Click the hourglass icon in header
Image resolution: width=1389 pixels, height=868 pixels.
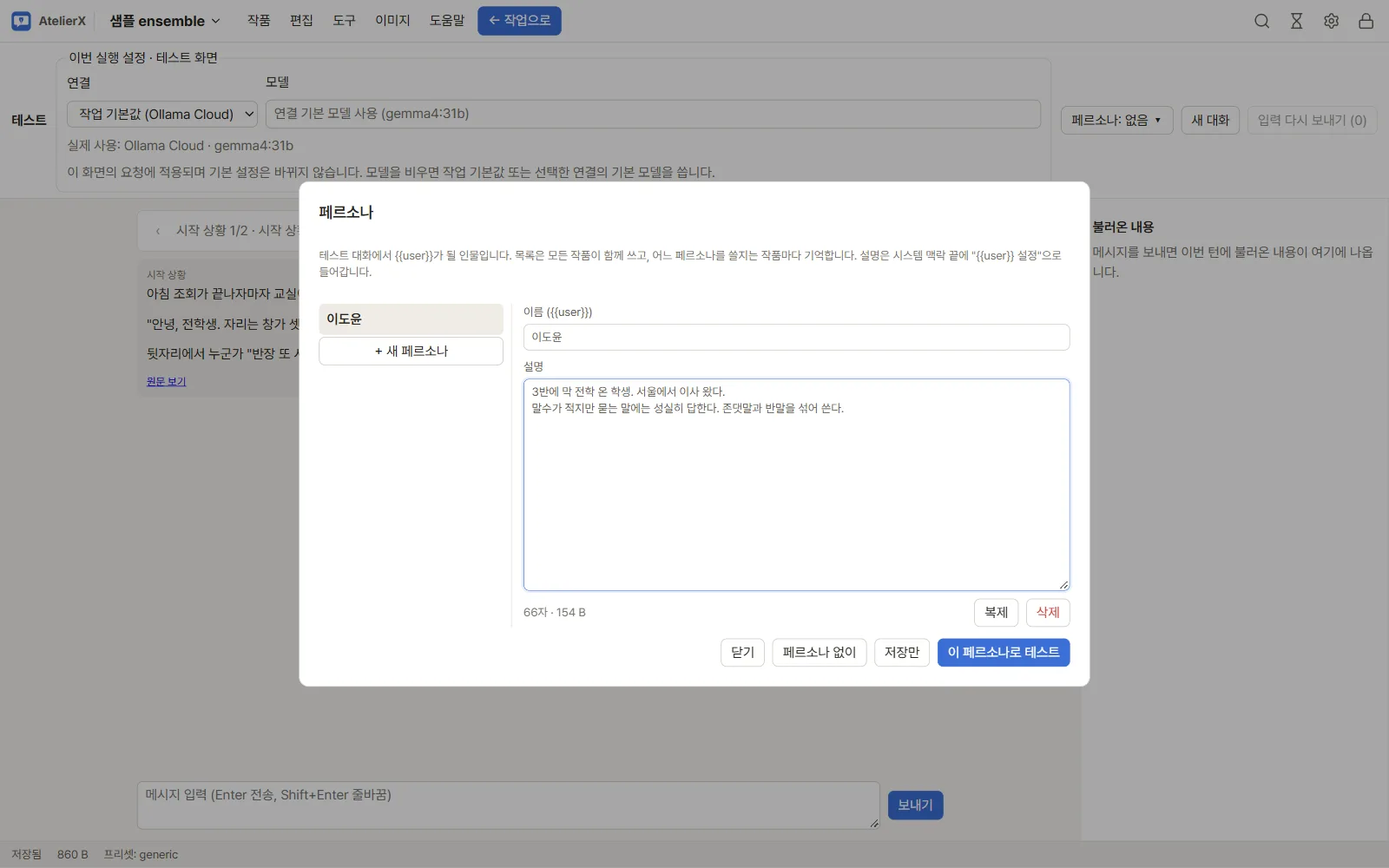coord(1296,21)
